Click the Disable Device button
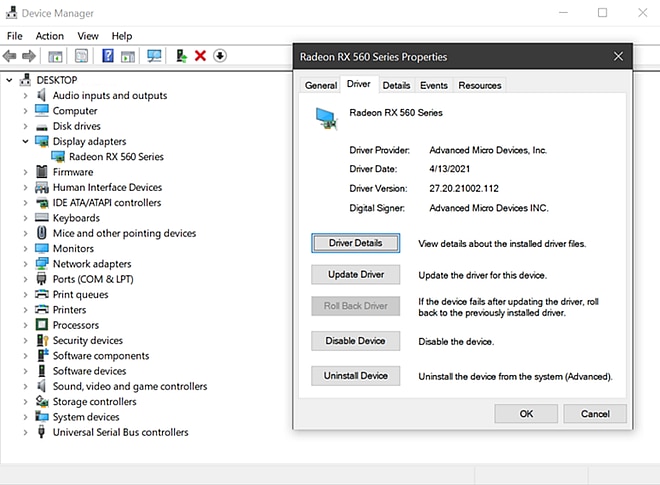Viewport: 660px width, 485px height. tap(356, 341)
